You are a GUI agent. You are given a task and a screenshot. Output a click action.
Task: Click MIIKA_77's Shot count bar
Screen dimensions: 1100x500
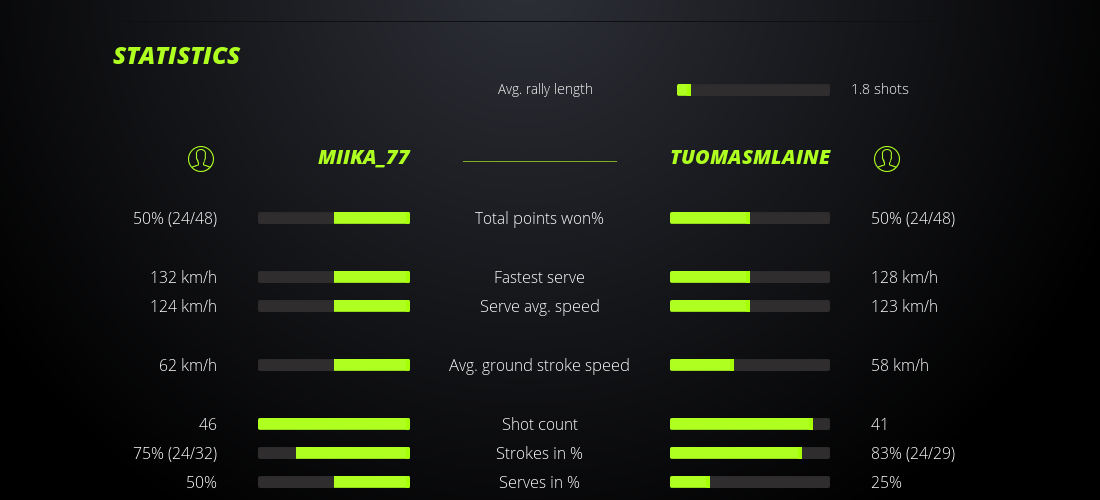click(x=334, y=424)
